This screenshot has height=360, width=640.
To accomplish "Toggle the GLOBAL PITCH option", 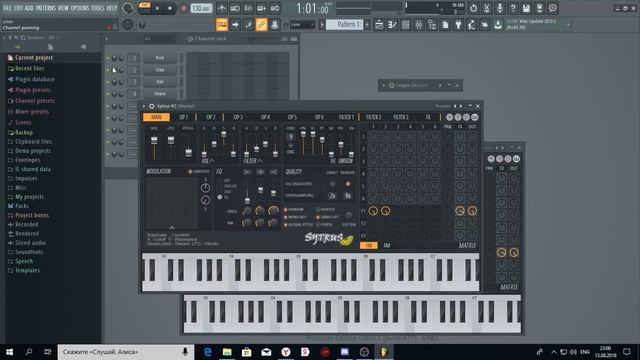I will [x=285, y=225].
